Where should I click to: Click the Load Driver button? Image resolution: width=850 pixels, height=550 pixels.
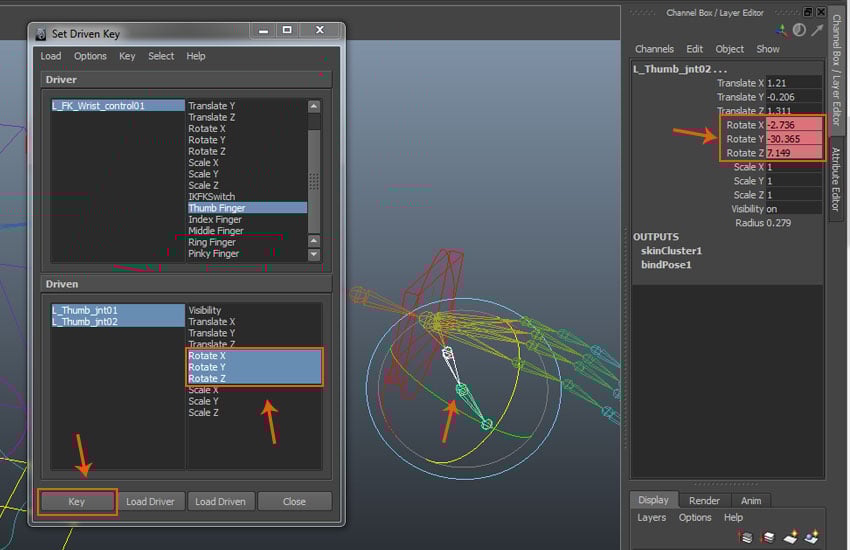[150, 502]
